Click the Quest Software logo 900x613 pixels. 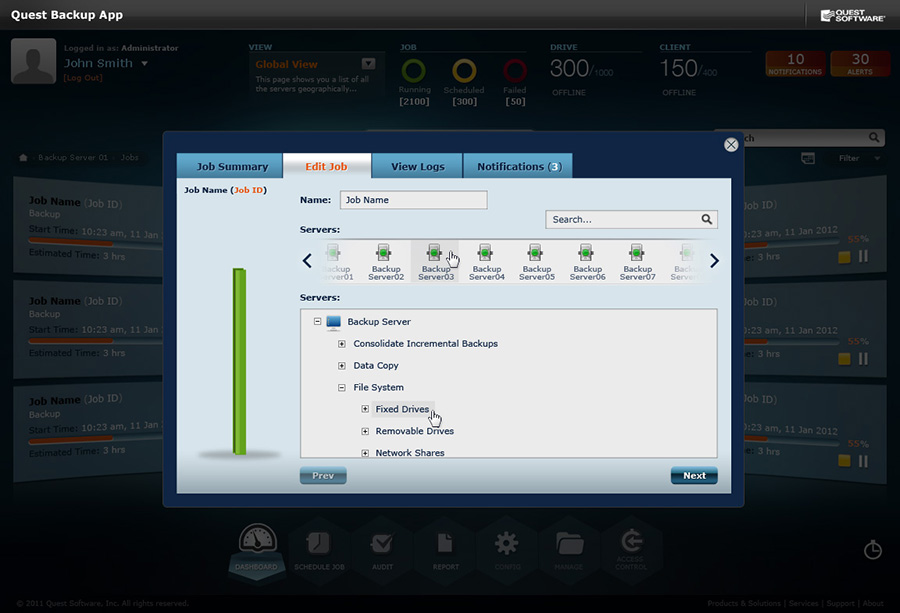pos(852,15)
